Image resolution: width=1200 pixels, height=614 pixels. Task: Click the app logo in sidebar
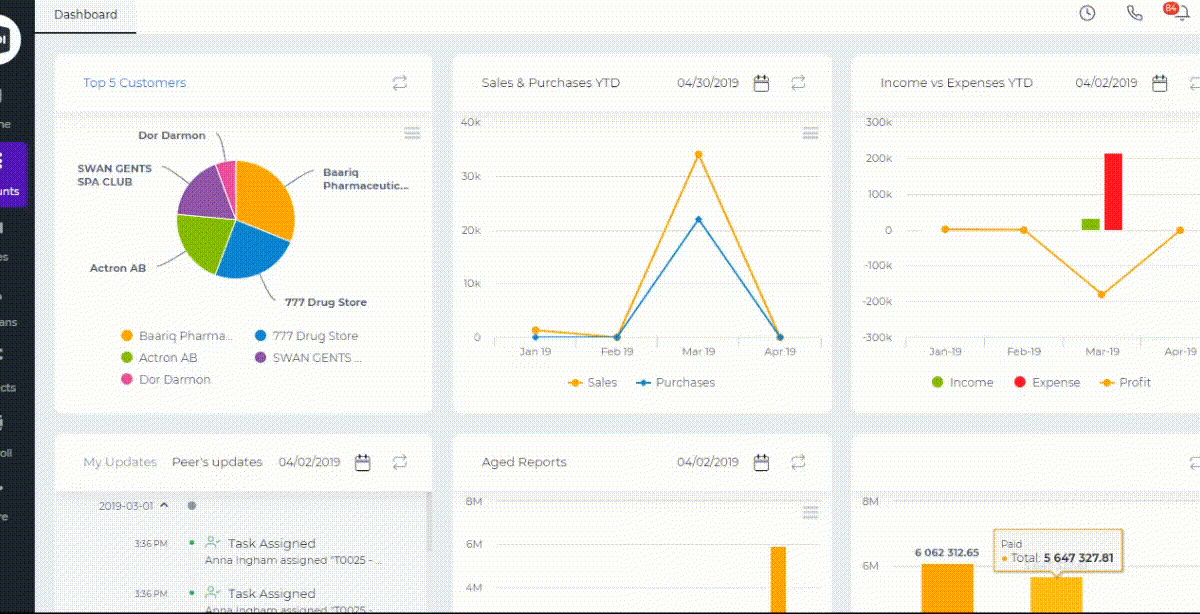point(5,38)
